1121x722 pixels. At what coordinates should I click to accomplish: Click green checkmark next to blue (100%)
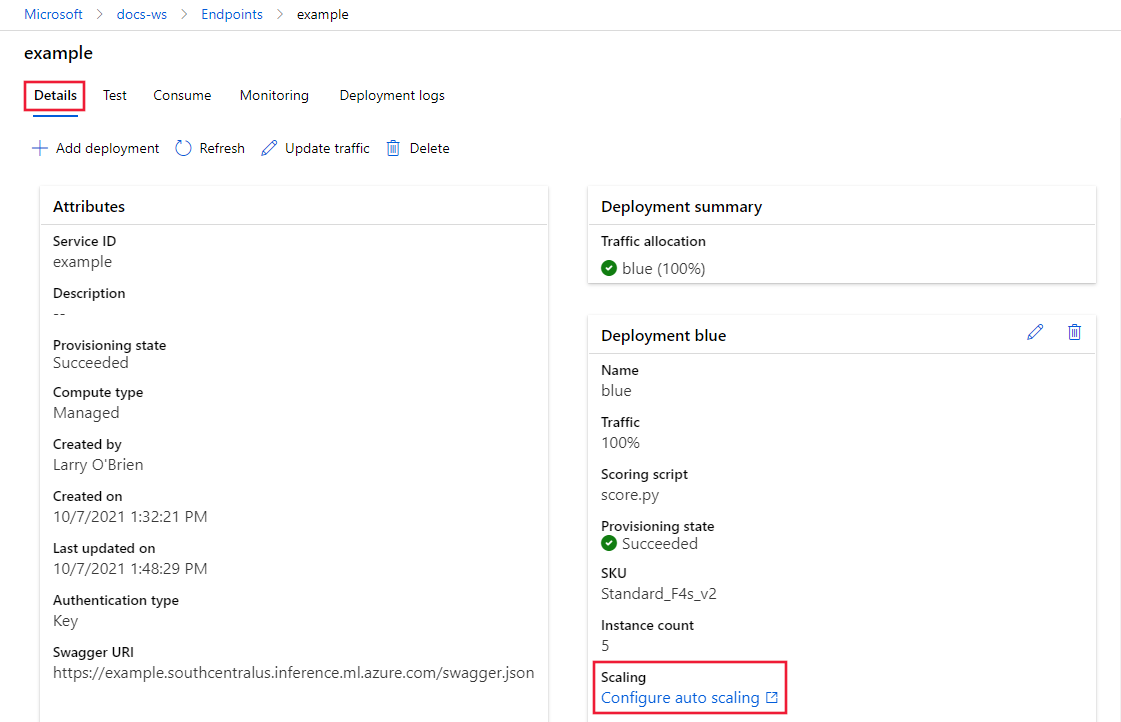[609, 268]
